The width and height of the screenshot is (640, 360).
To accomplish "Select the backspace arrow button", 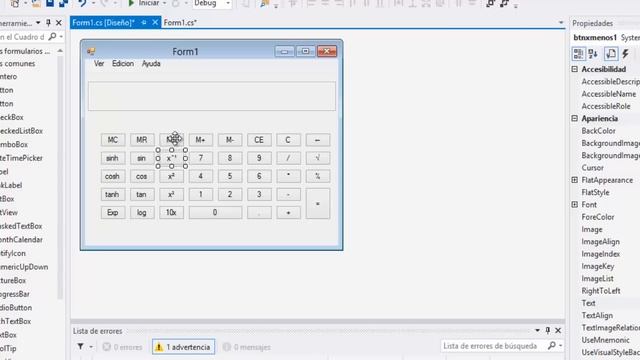I will coord(318,140).
